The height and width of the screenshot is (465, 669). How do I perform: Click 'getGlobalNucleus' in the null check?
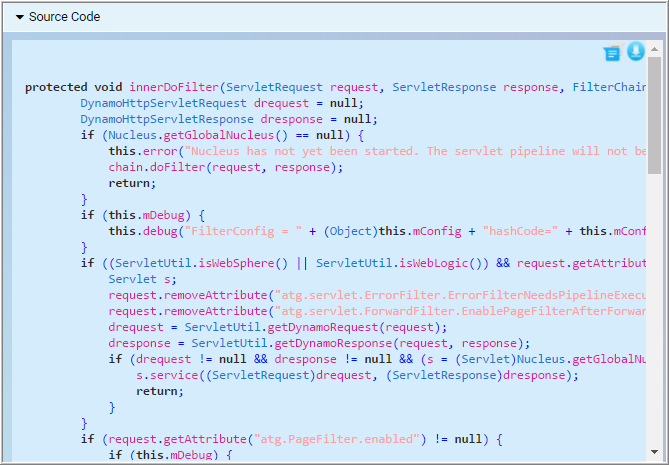coord(219,135)
